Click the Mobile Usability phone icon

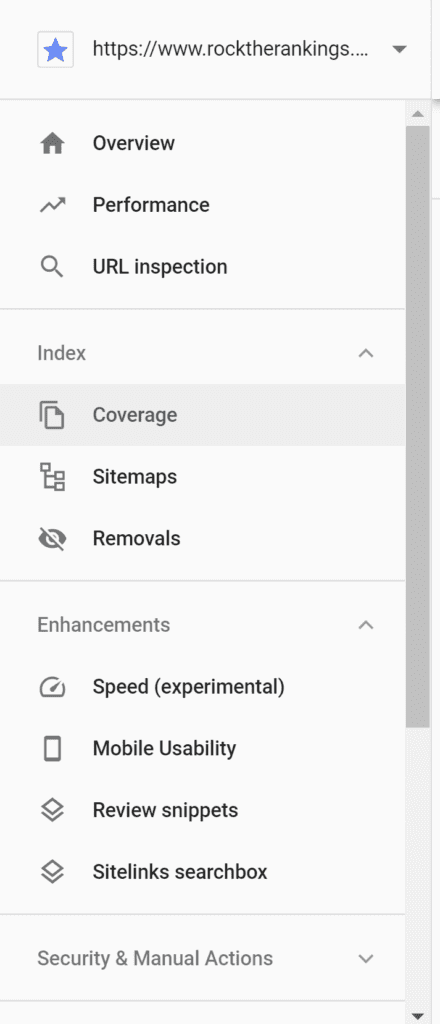(x=52, y=749)
